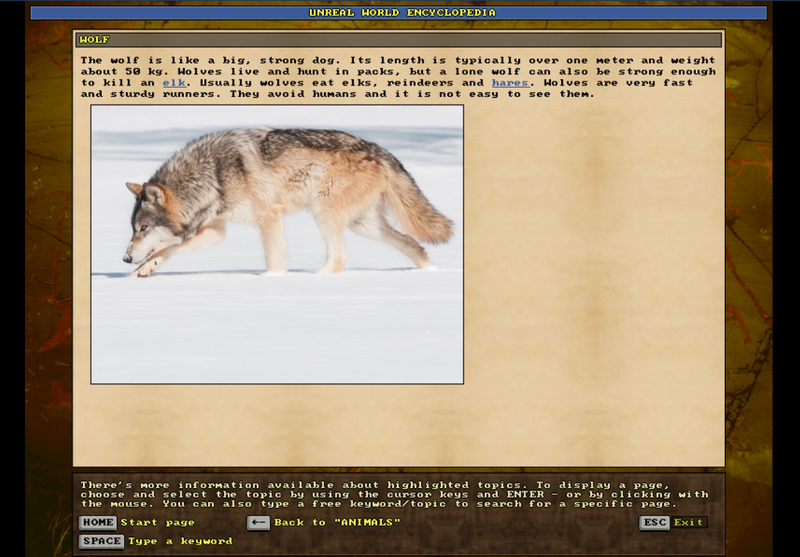Open the 'elk' encyclopedia link
The image size is (800, 557).
tap(174, 83)
